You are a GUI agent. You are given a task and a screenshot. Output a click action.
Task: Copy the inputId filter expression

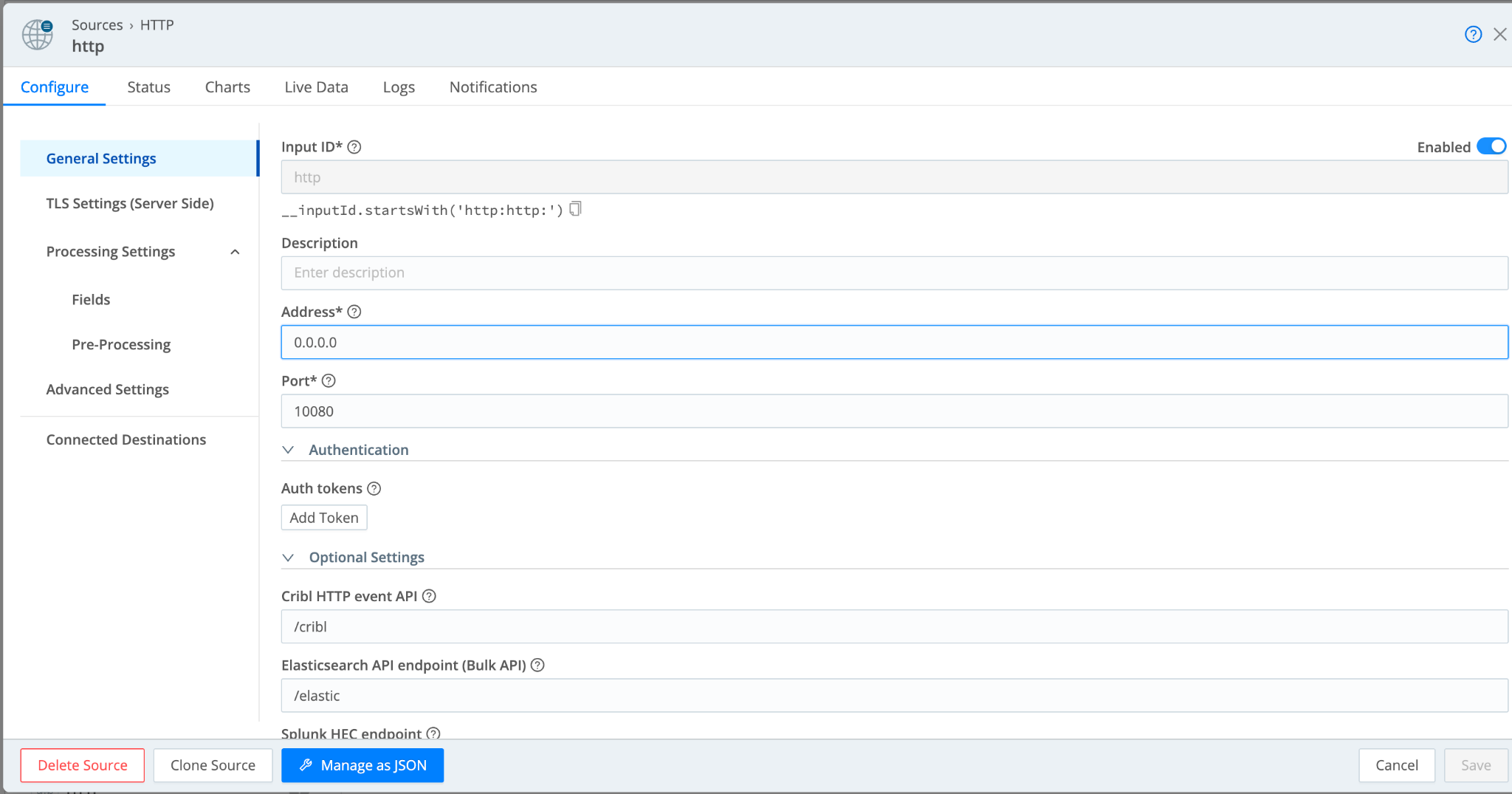pos(576,209)
